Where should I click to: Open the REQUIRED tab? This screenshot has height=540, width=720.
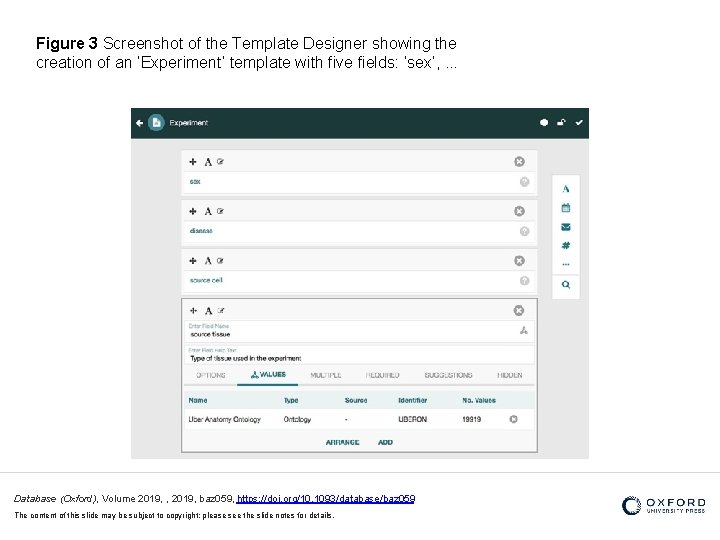click(x=382, y=375)
